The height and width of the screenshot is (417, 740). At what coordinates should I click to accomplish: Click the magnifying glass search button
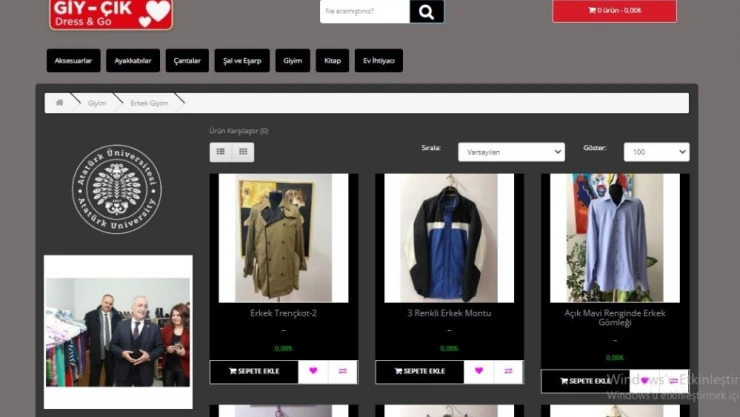(x=427, y=12)
